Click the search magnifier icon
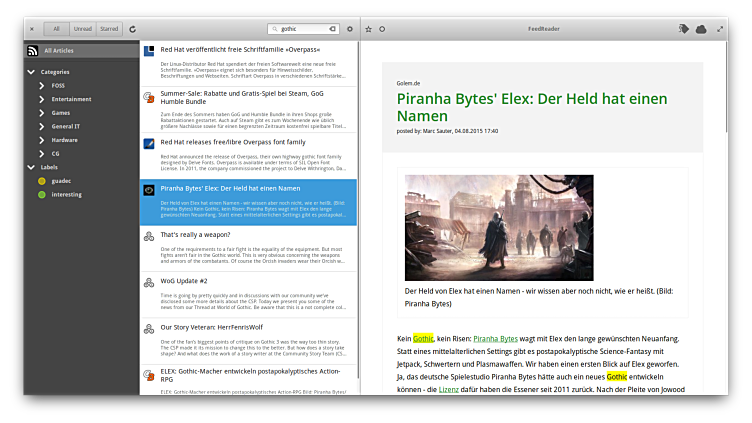Screen dimensions: 752x423 pyautogui.click(x=275, y=29)
